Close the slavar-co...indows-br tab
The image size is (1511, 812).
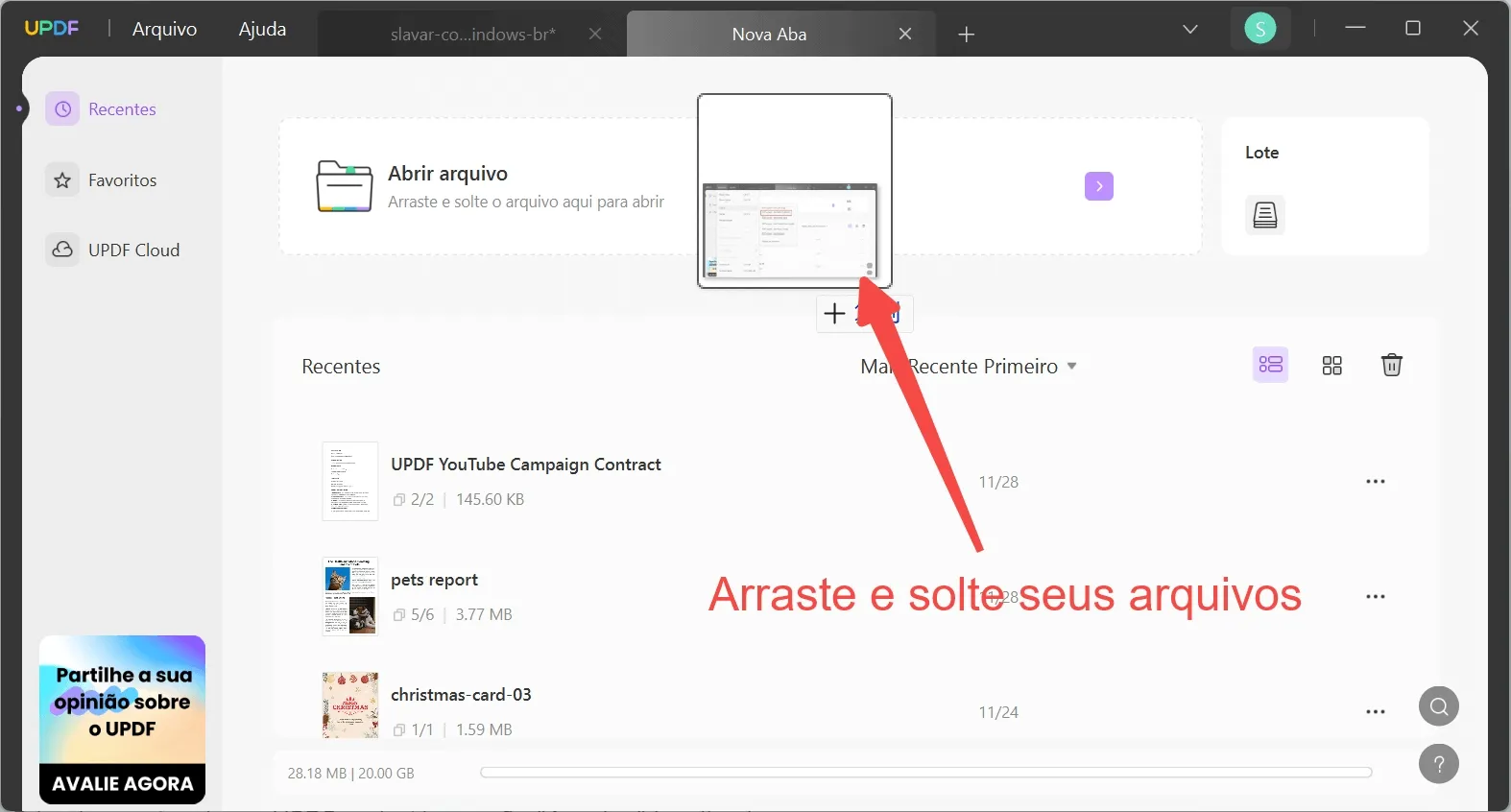pyautogui.click(x=594, y=34)
